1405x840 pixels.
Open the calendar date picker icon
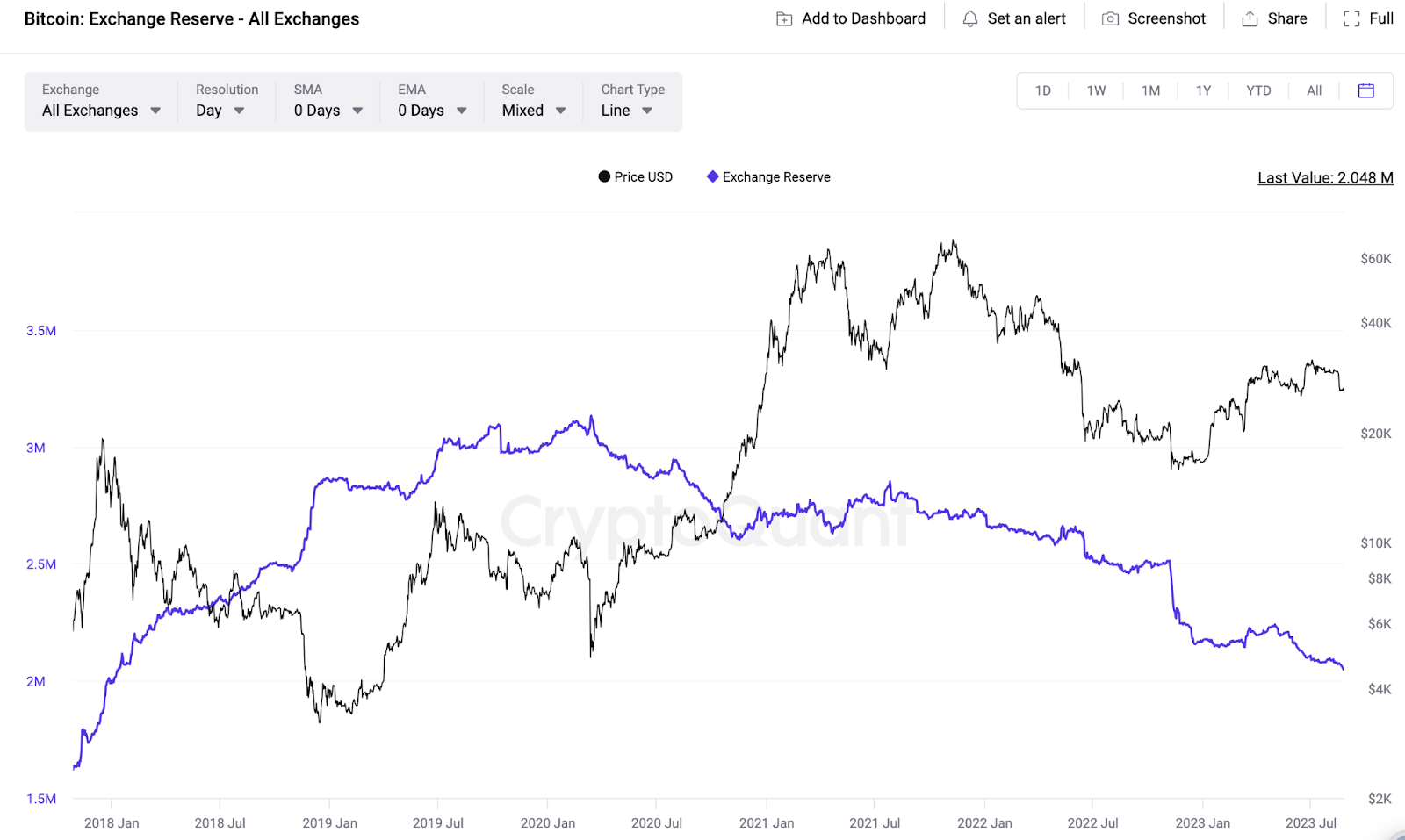(1365, 90)
